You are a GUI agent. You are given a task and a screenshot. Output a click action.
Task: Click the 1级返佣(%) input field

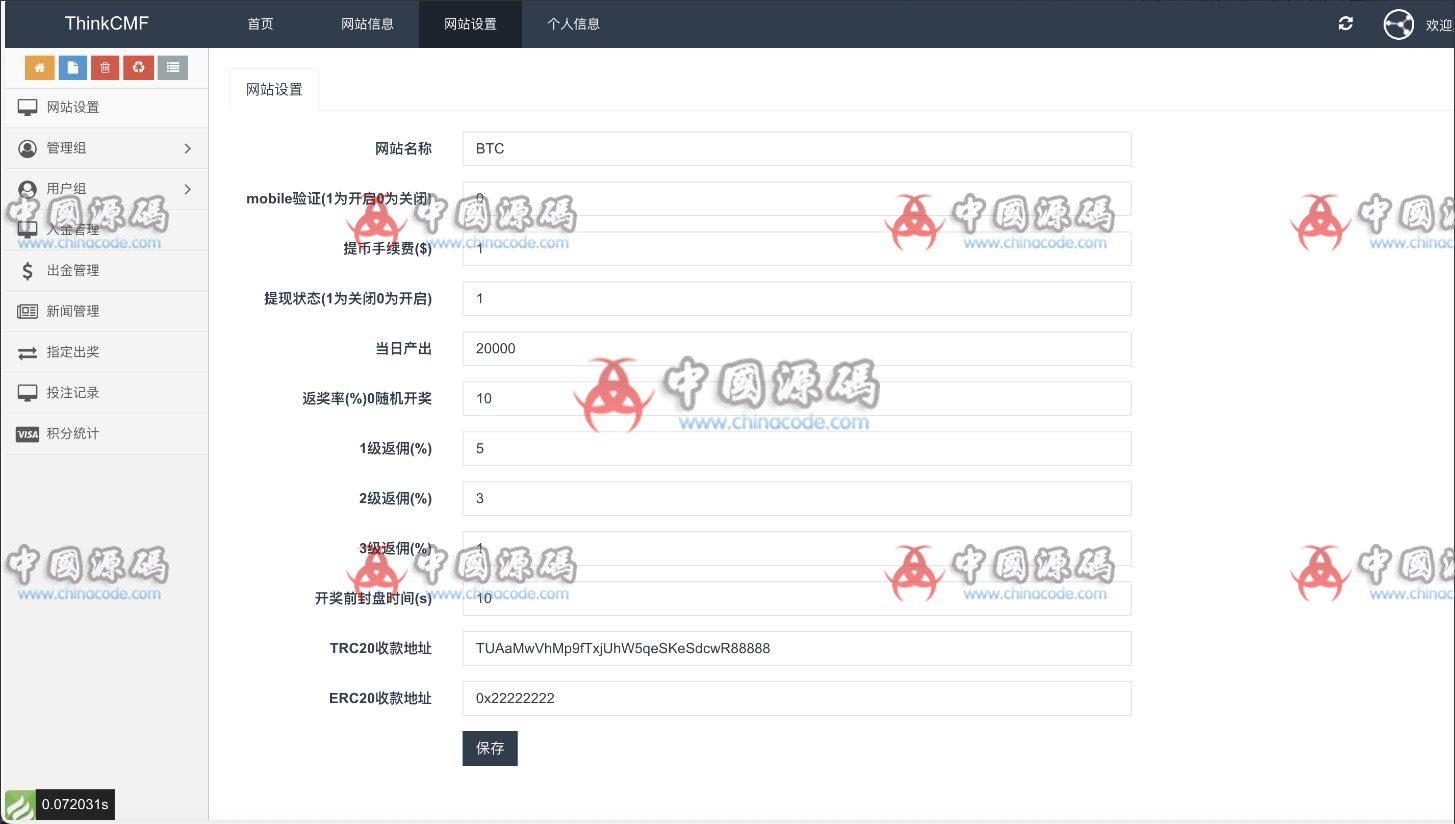coord(797,448)
